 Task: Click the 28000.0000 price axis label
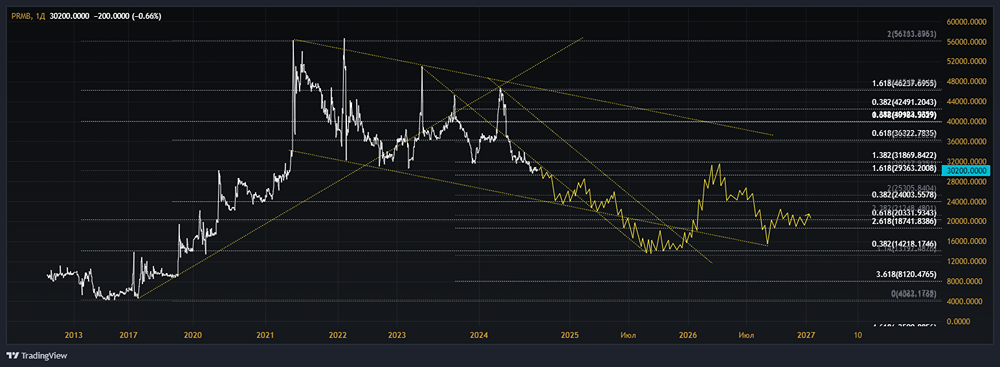(x=967, y=182)
